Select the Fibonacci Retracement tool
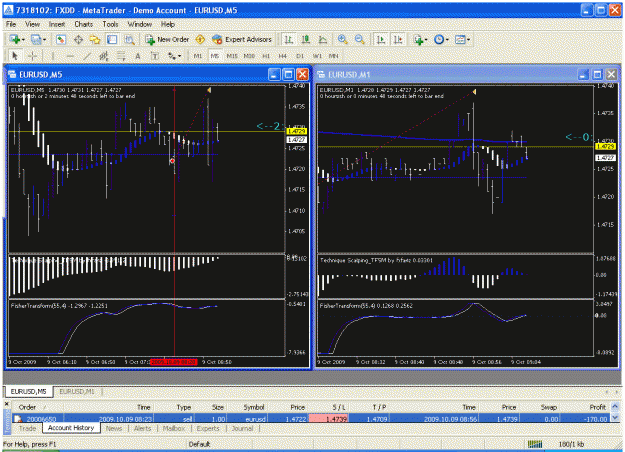The width and height of the screenshot is (625, 452). tap(121, 56)
